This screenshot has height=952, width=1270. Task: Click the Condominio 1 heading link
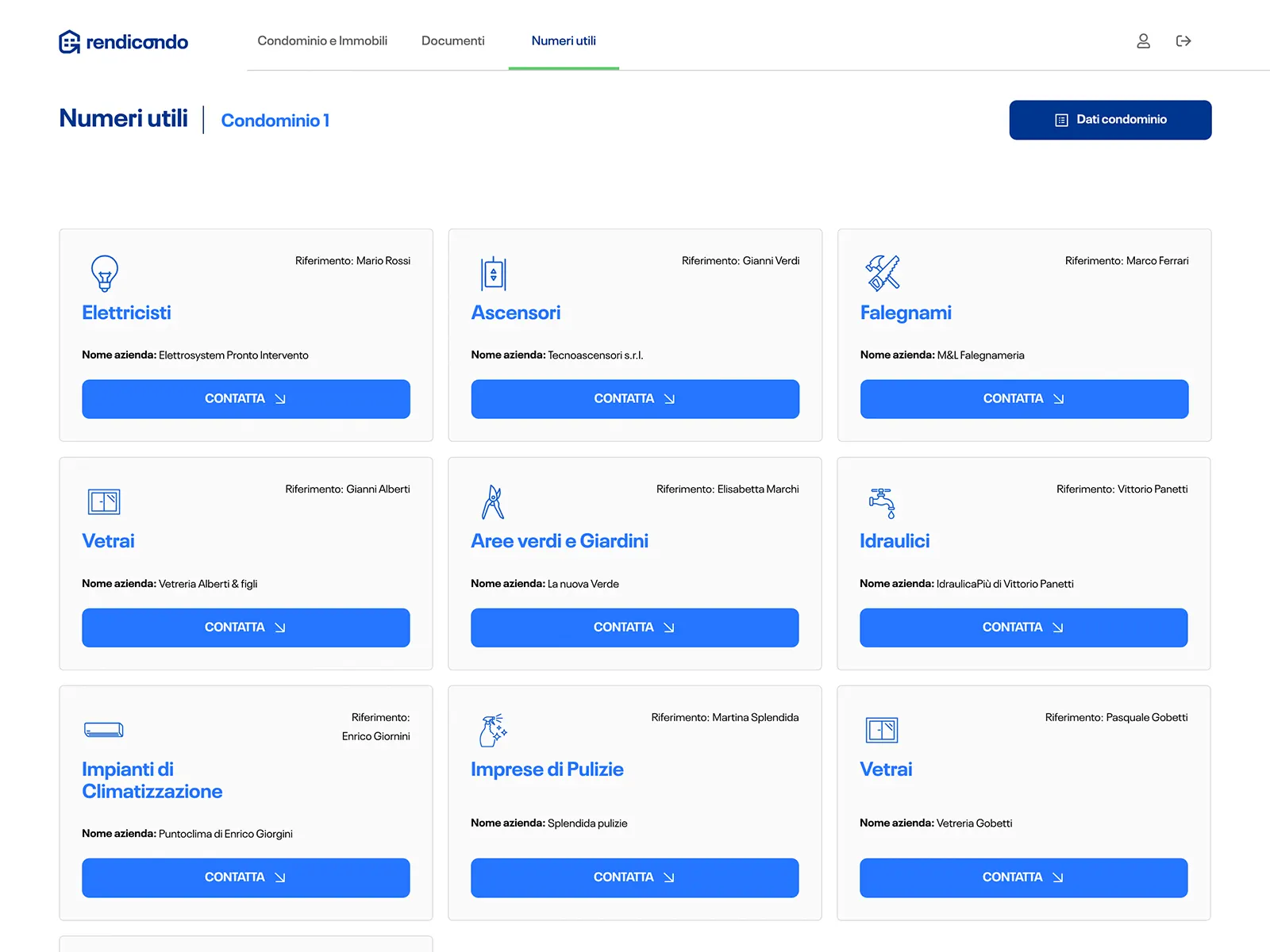[x=275, y=121]
